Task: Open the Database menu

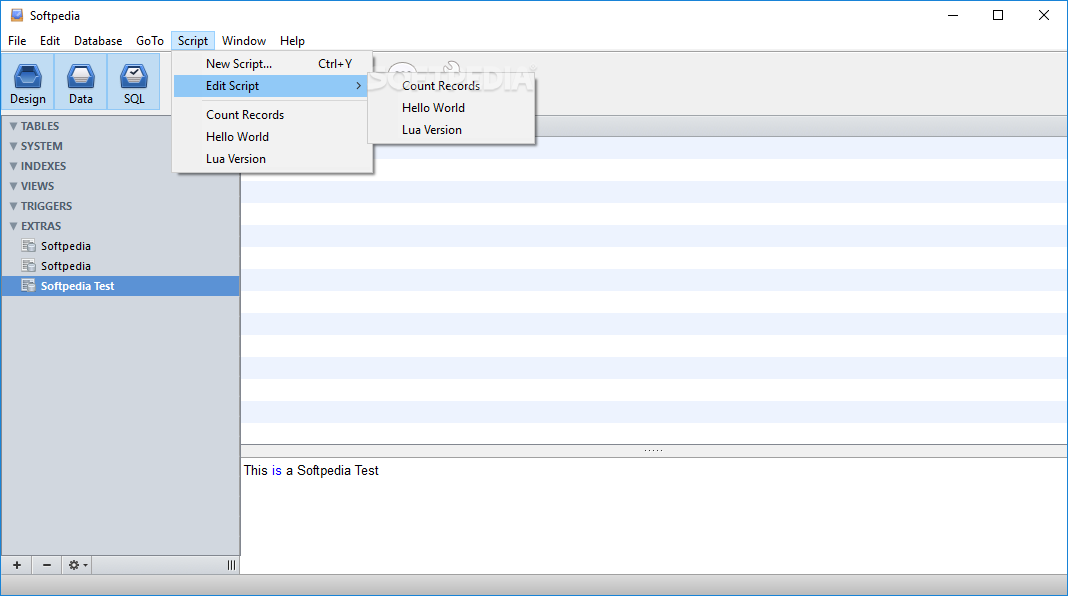Action: pyautogui.click(x=98, y=41)
